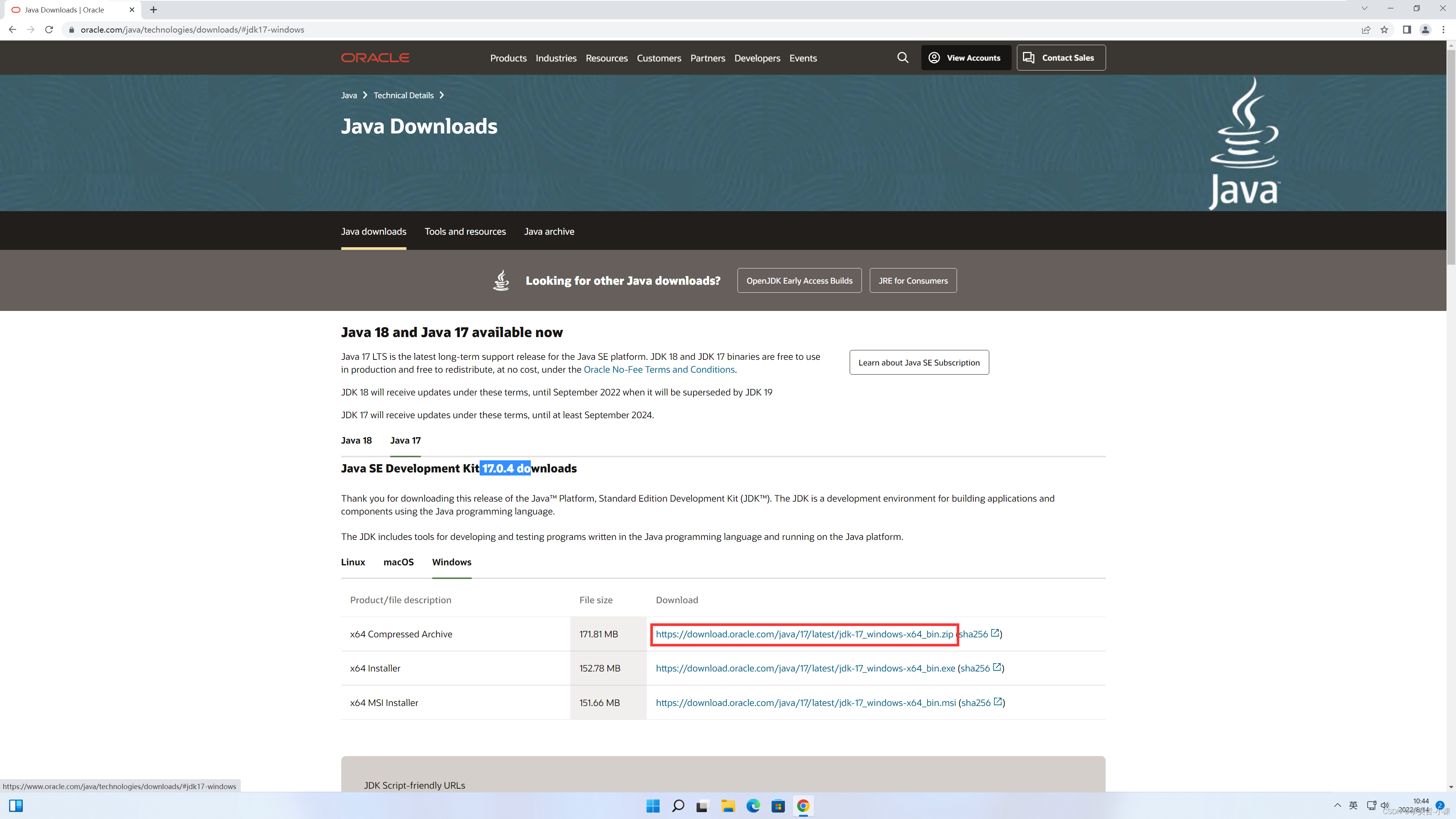
Task: Open Microsoft Store from taskbar
Action: coord(778,805)
